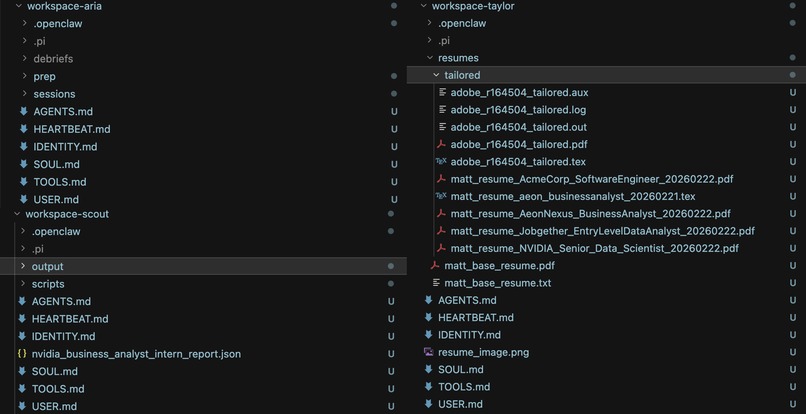Collapse the workspace-aria folder chevron
The height and width of the screenshot is (414, 806).
click(x=19, y=6)
